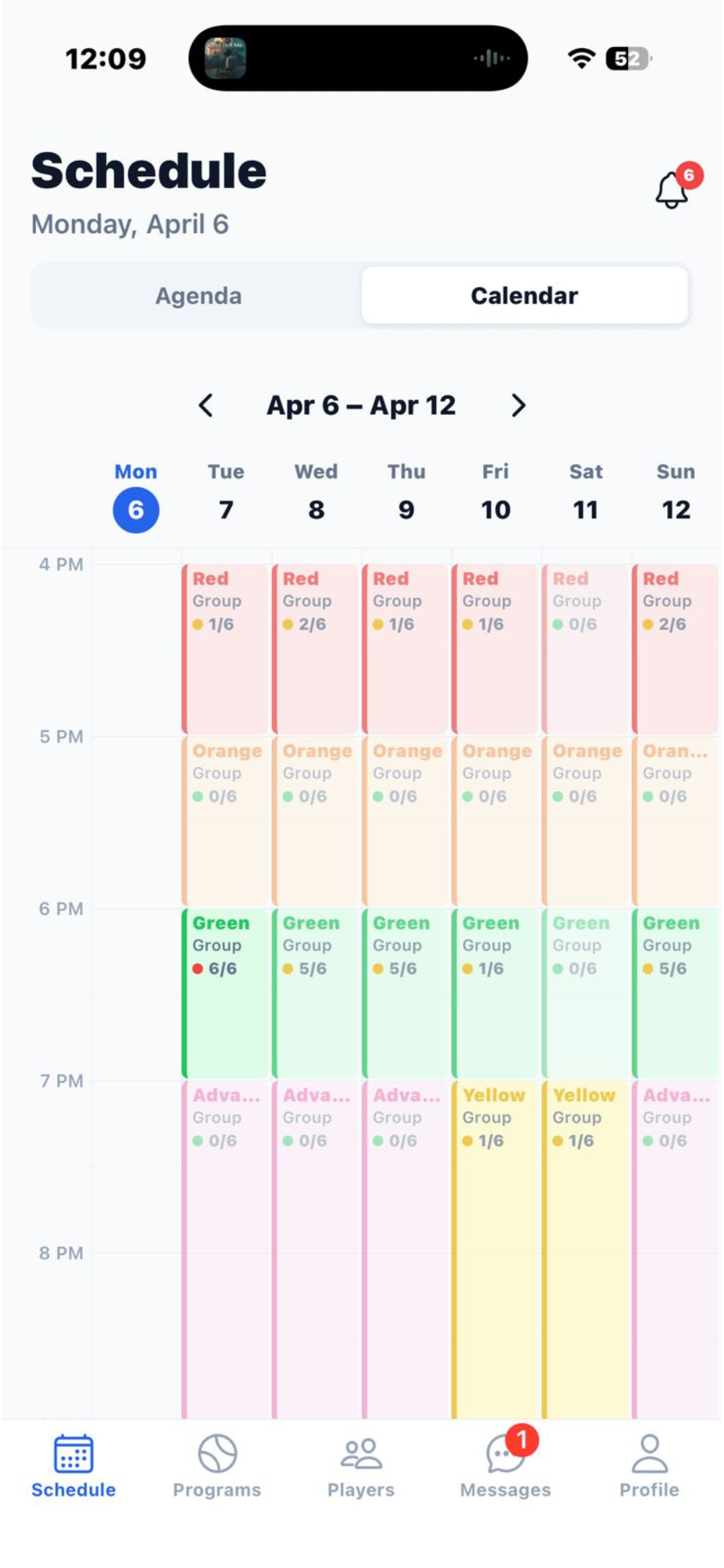Viewport: 724px width, 1568px height.
Task: Tap the audio waveform indicator in the Dynamic Island
Action: (x=491, y=58)
